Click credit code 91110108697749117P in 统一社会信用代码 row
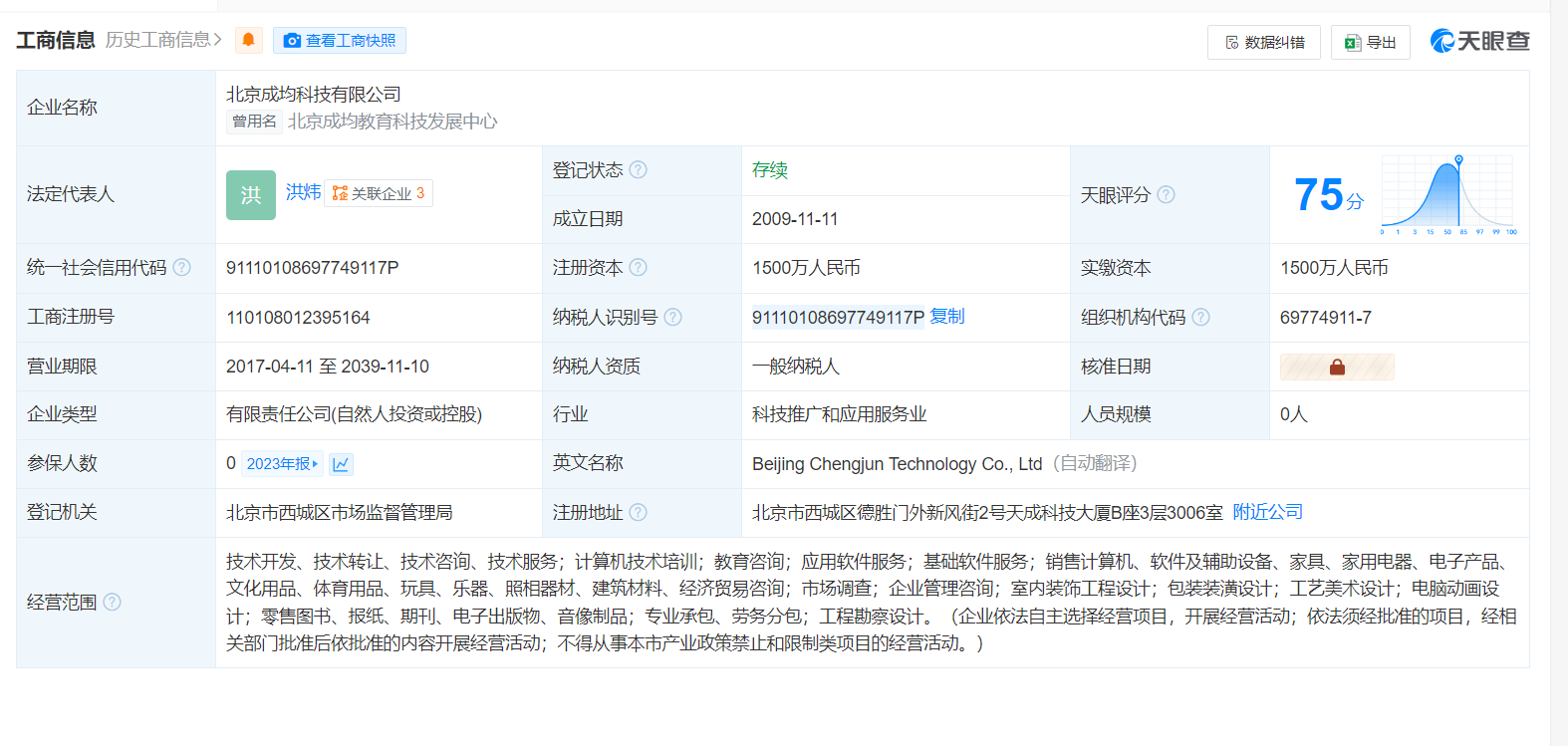 313,268
